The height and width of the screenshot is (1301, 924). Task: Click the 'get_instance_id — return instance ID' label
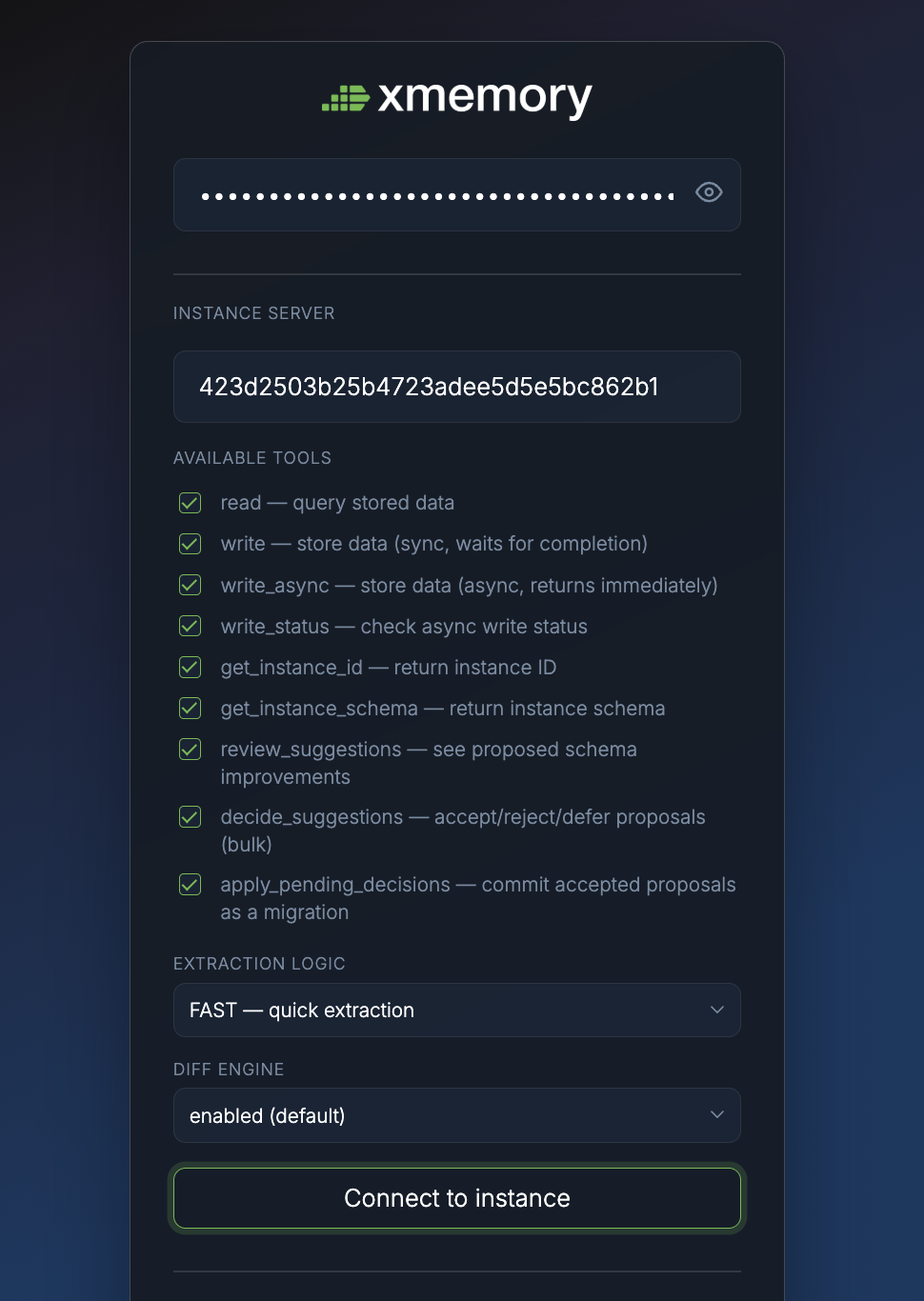[x=389, y=668]
